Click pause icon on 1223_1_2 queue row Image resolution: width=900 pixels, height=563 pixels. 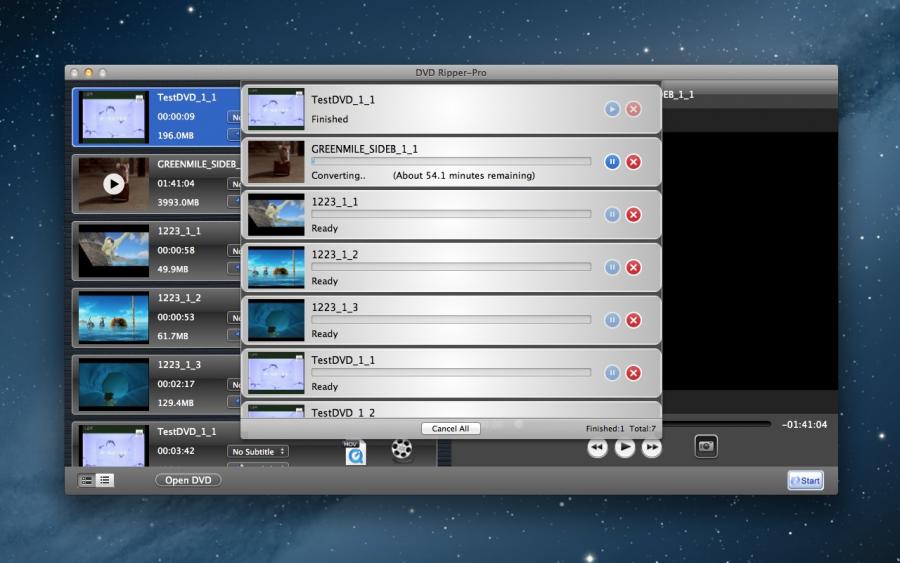[612, 267]
